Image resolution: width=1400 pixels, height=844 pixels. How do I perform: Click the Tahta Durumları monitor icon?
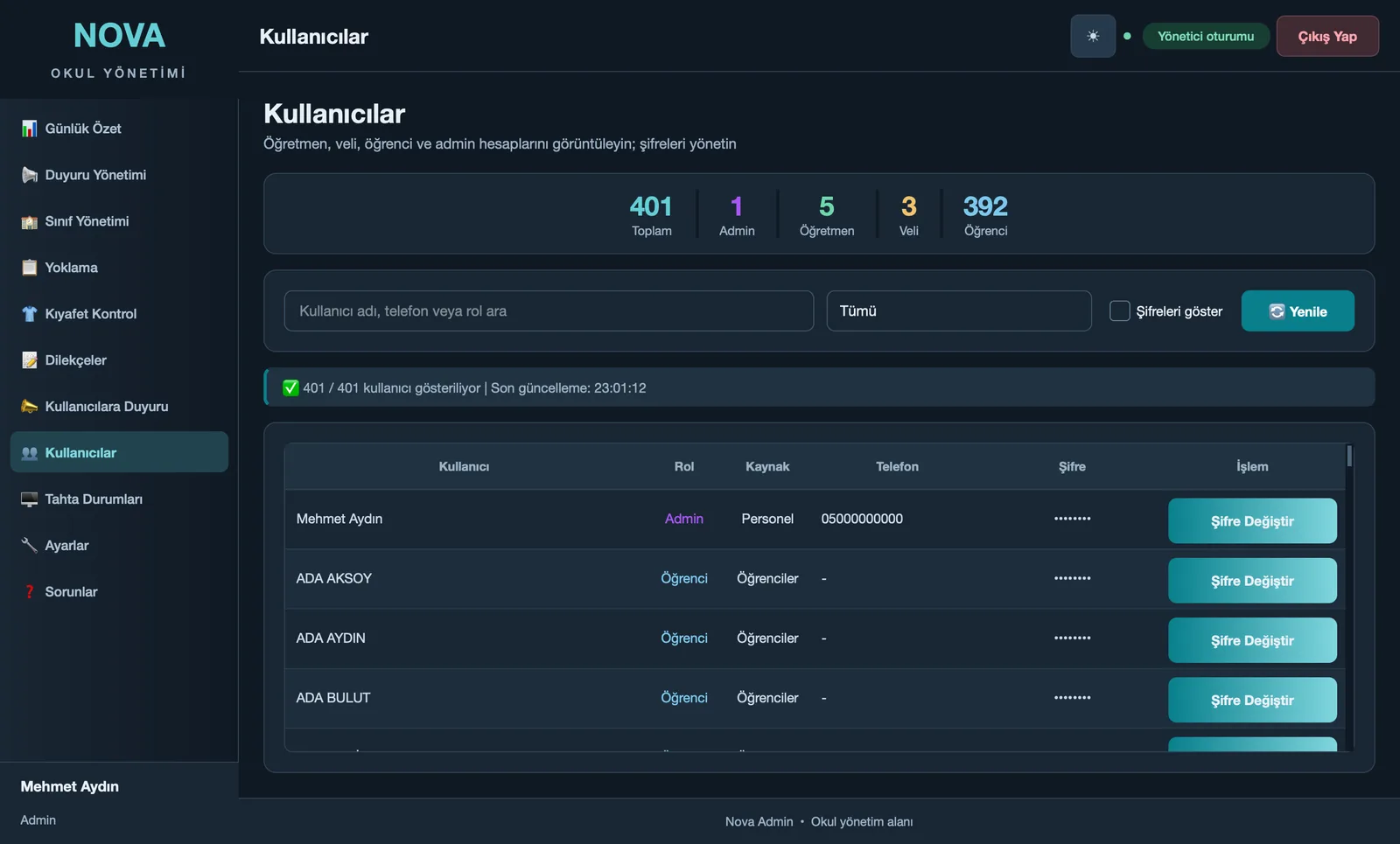coord(29,499)
